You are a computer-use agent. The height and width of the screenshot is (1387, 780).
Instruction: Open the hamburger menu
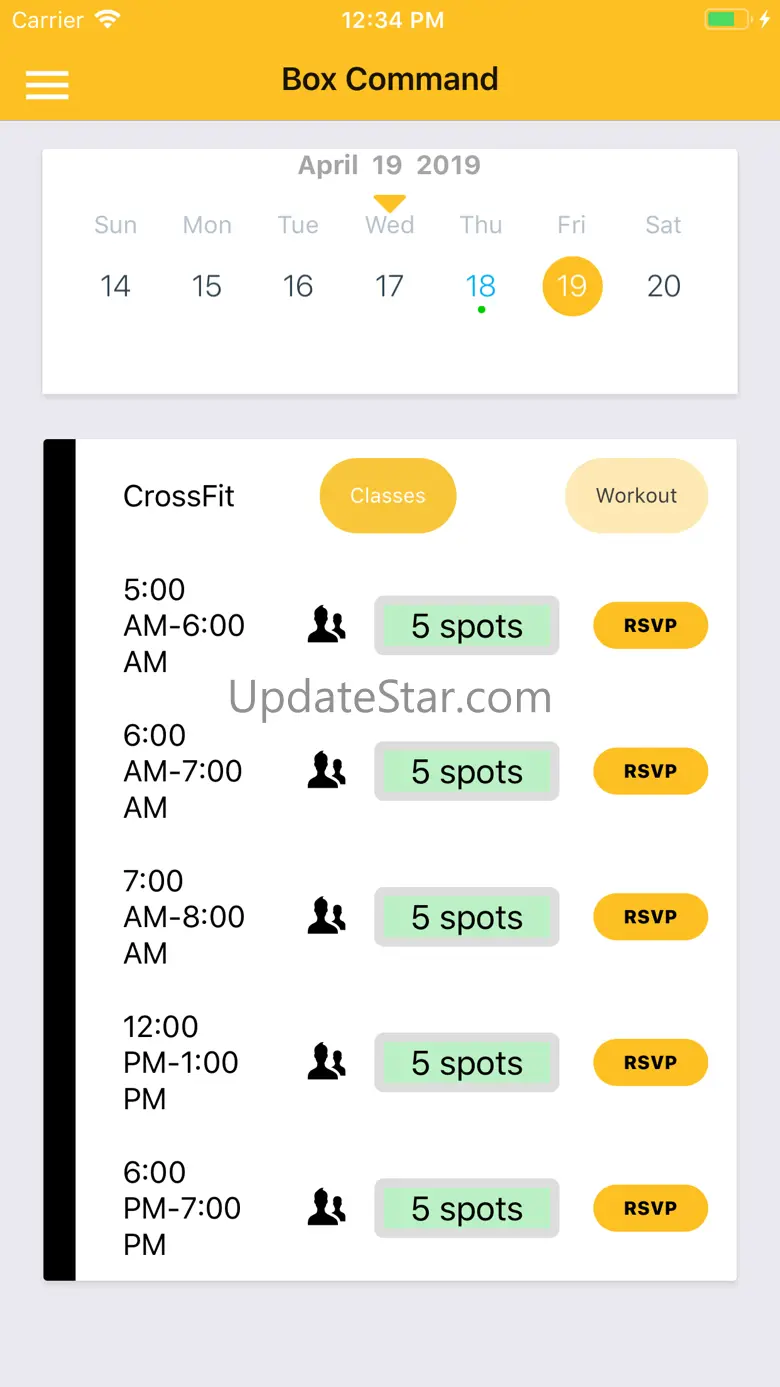coord(47,85)
